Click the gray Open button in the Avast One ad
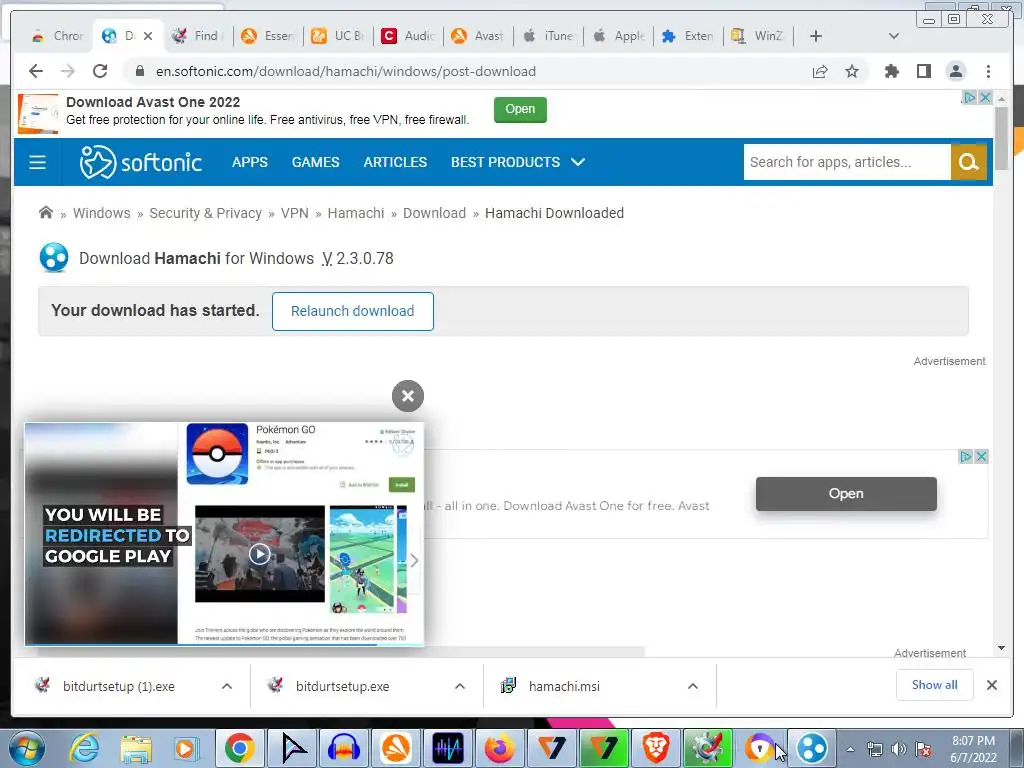 click(846, 494)
